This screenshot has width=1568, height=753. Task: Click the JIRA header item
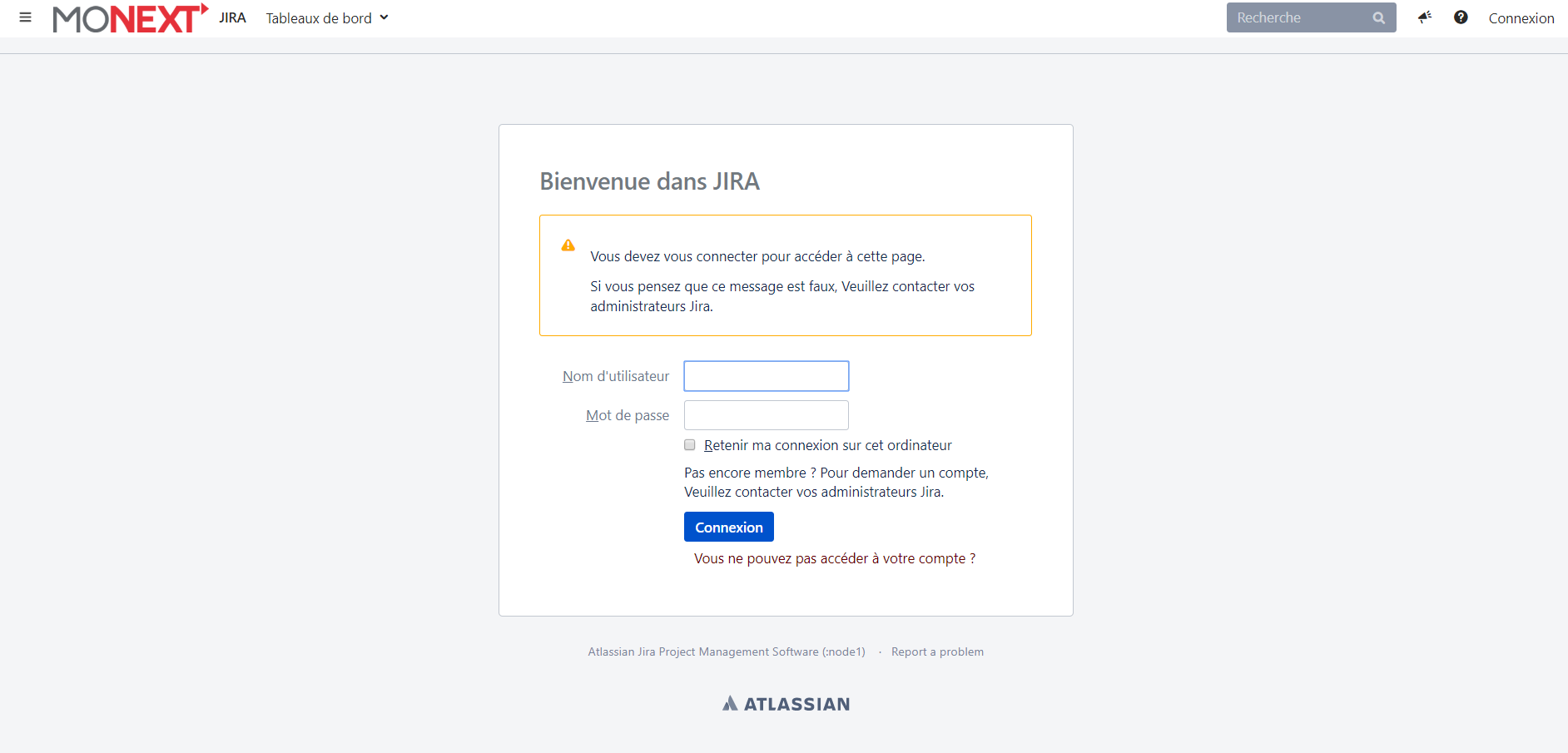232,18
